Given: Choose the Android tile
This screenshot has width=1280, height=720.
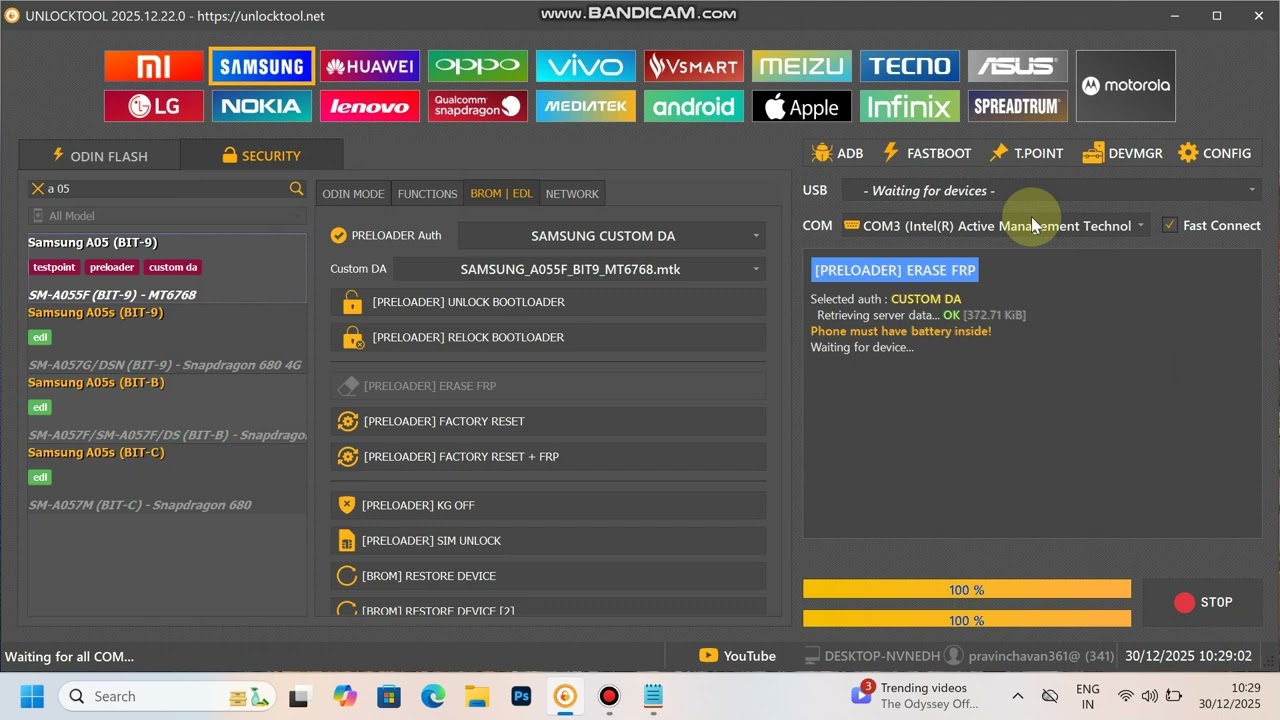Looking at the screenshot, I should click(x=694, y=106).
